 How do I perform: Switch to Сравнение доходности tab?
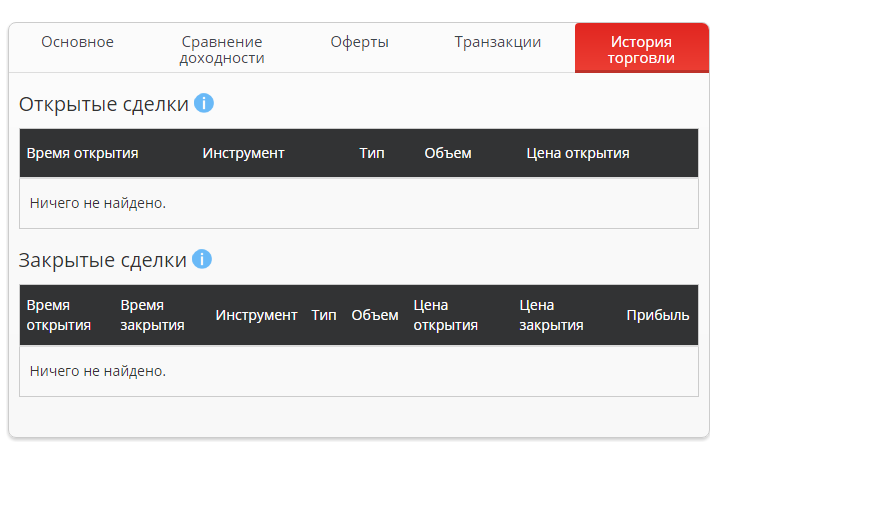pos(222,49)
